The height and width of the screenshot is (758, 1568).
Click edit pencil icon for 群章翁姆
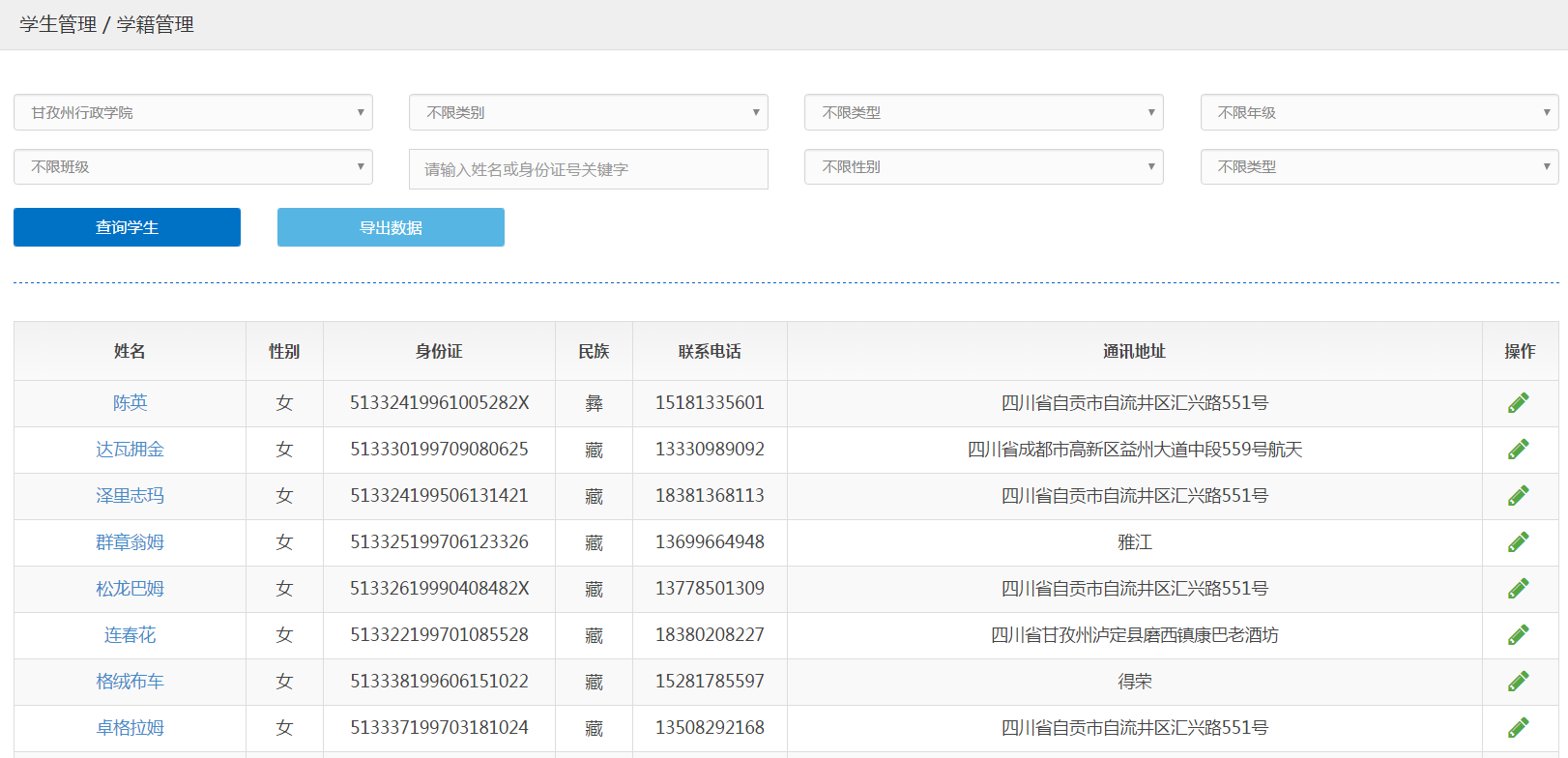pos(1519,542)
